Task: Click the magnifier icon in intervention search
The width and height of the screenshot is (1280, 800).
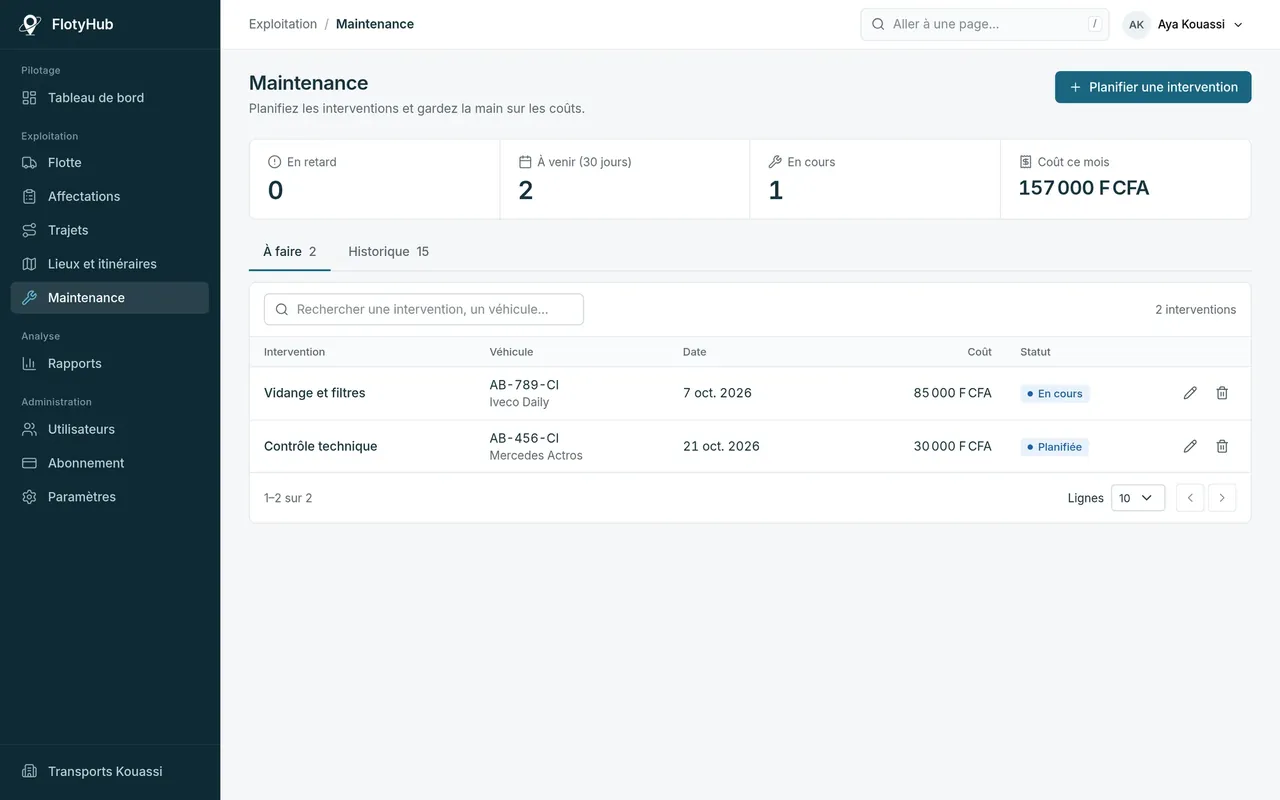Action: (282, 310)
